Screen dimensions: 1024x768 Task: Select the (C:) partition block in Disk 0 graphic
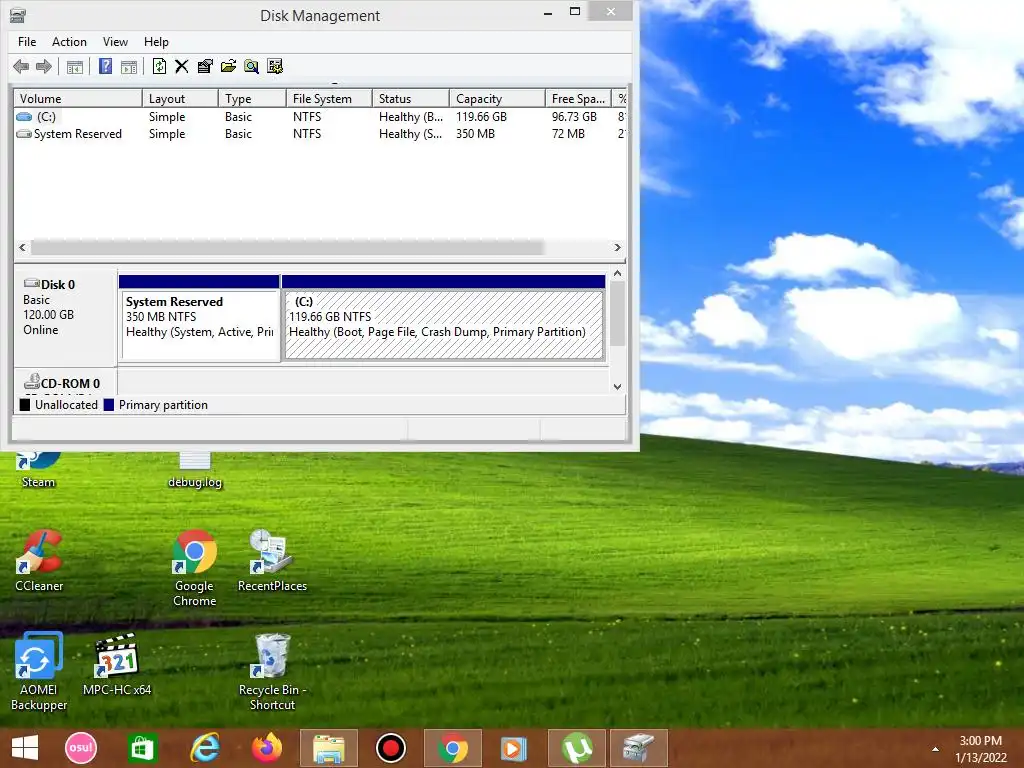click(x=443, y=318)
